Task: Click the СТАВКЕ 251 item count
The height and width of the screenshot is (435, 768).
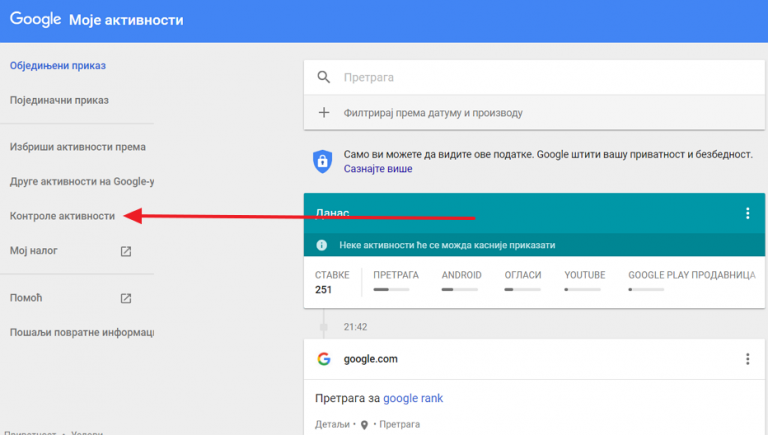Action: tap(332, 282)
